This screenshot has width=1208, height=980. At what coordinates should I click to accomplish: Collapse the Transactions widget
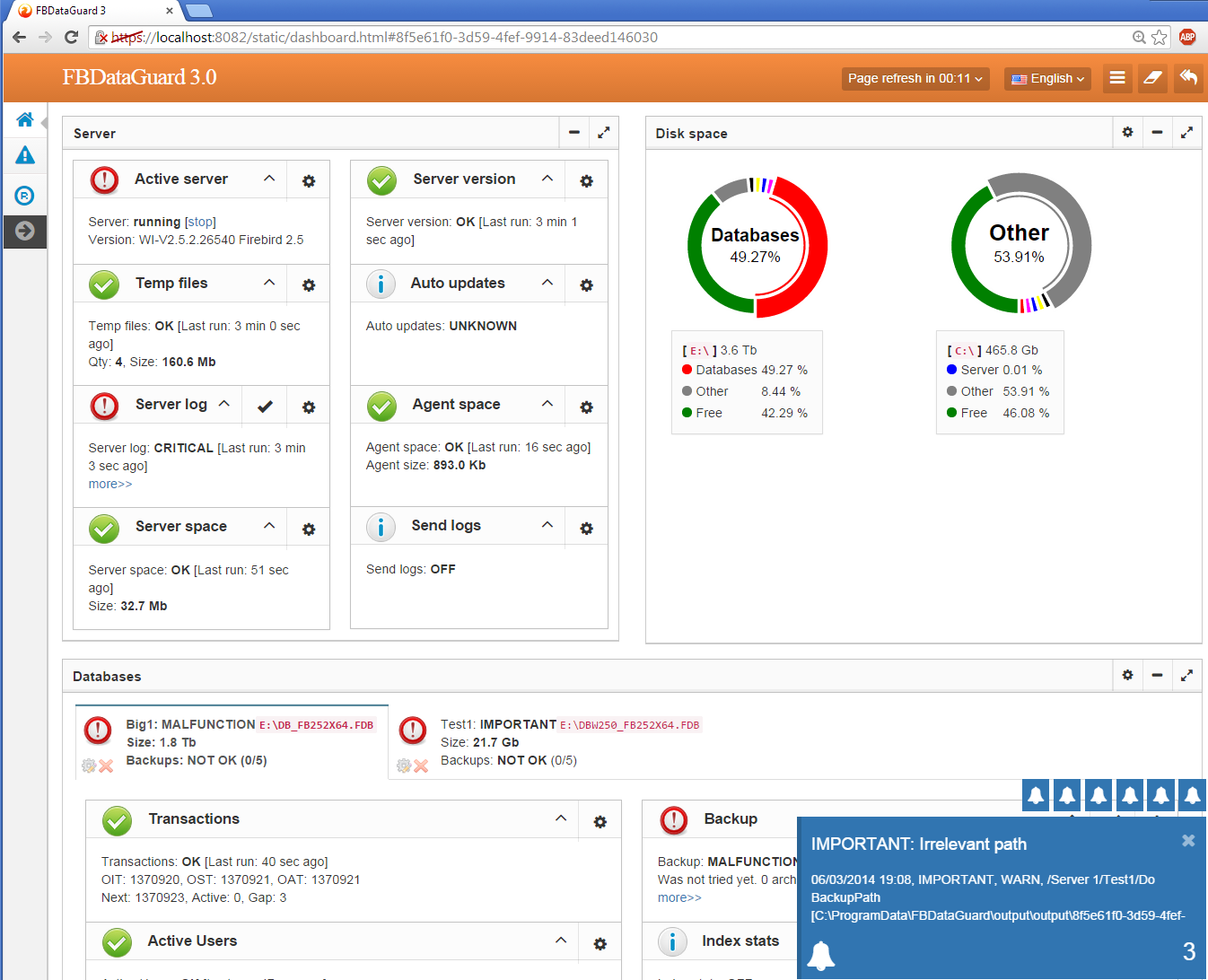tap(561, 818)
